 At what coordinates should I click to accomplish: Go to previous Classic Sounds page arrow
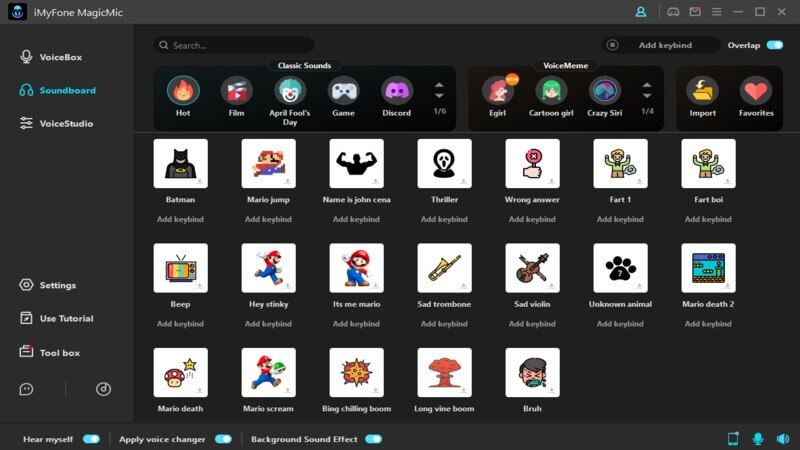[439, 85]
